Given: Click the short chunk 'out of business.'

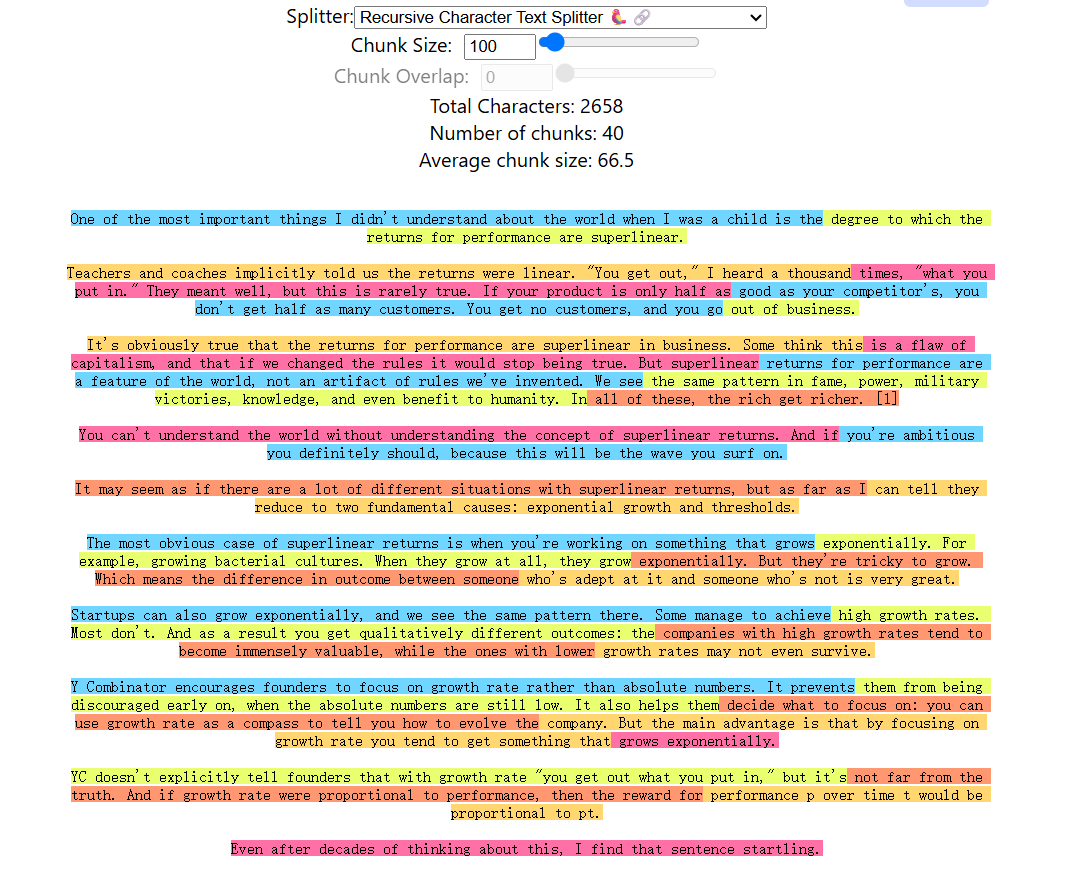Looking at the screenshot, I should (x=791, y=309).
